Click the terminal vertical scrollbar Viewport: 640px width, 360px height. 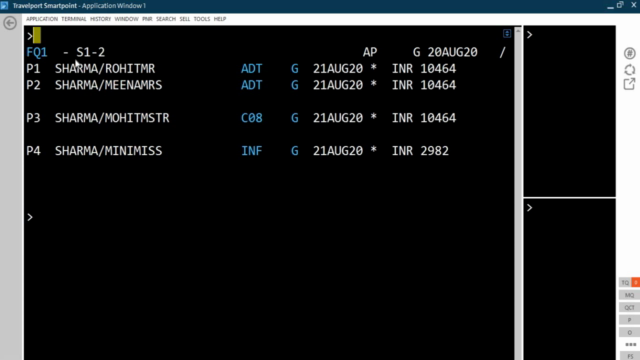518,193
